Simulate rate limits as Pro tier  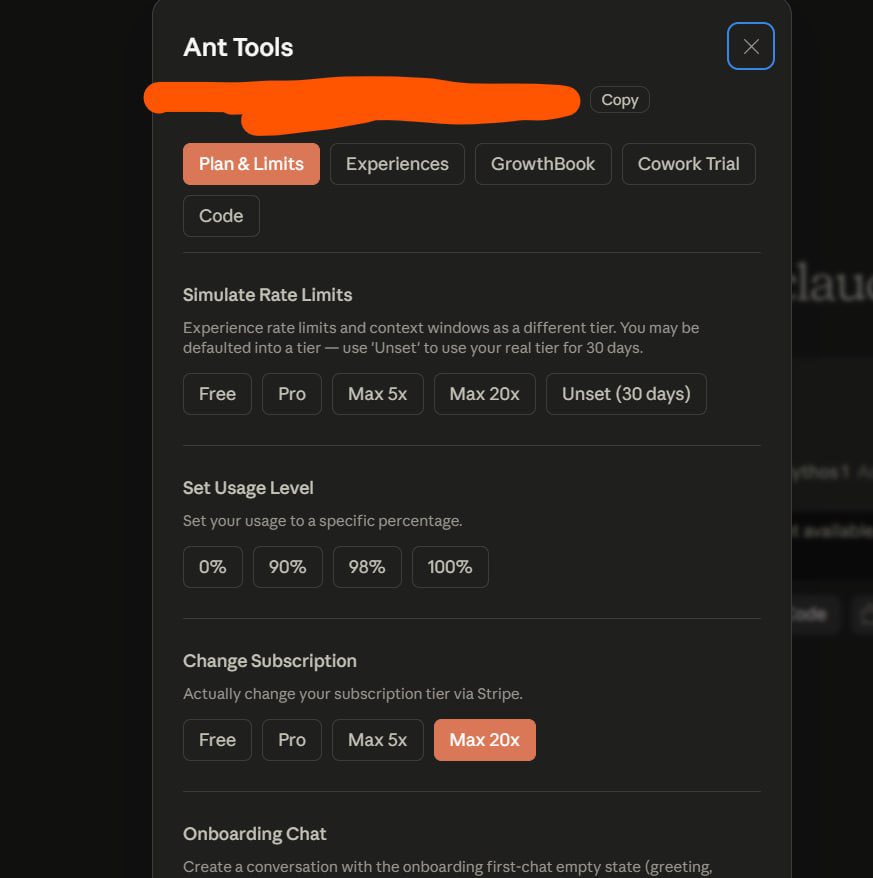tap(292, 394)
